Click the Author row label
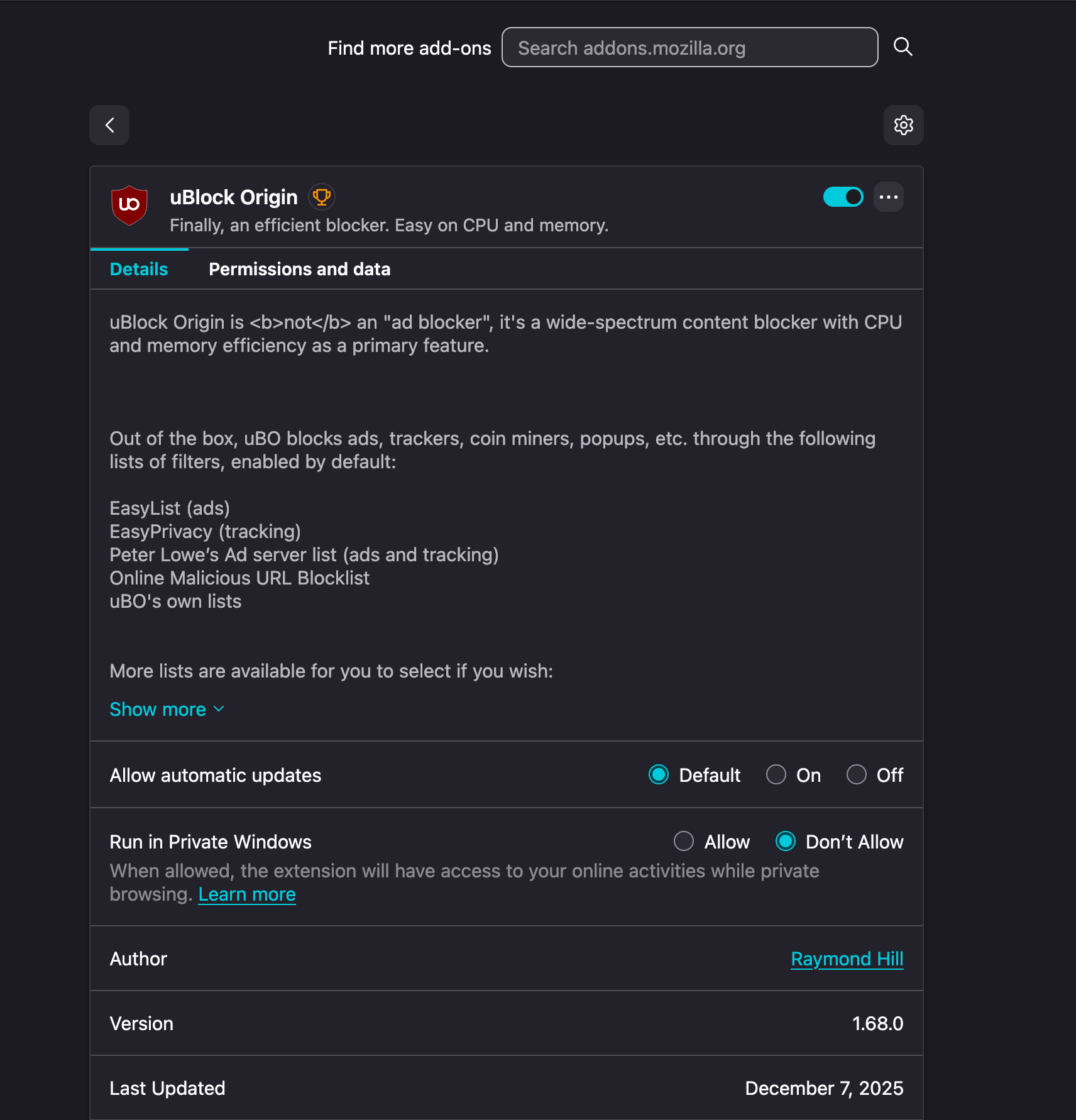 (138, 959)
